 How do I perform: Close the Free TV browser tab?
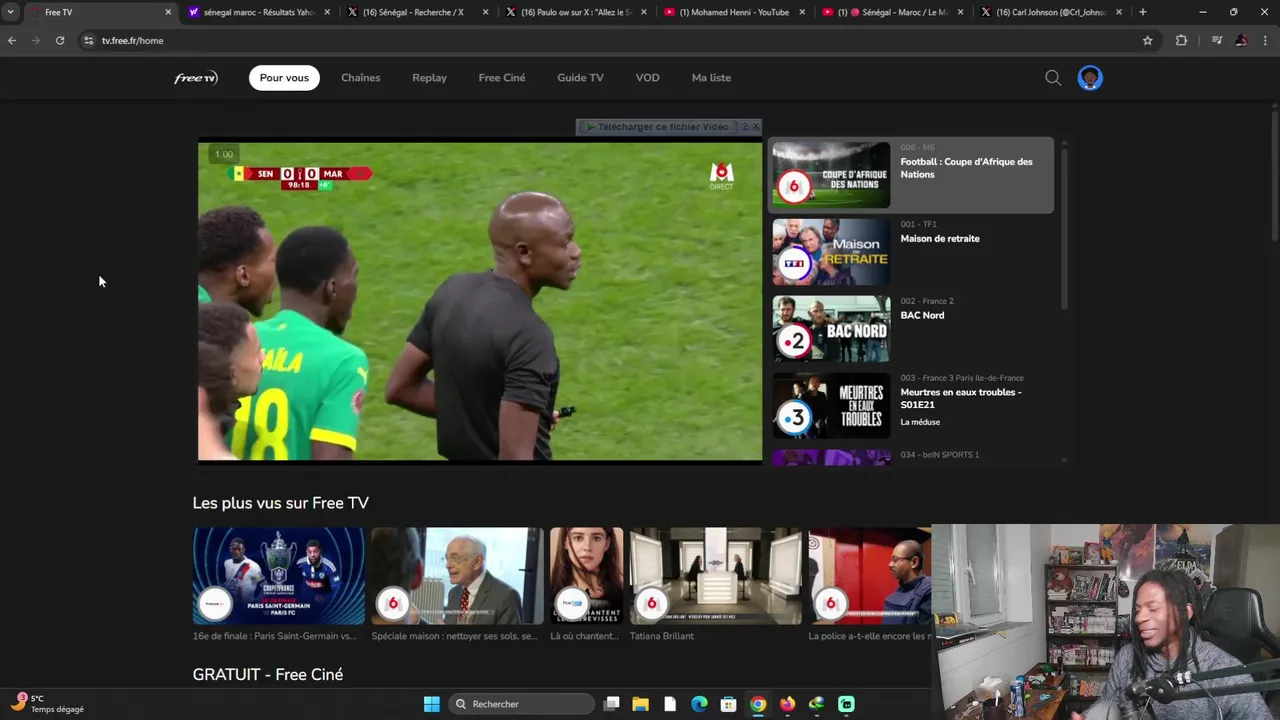[x=168, y=12]
